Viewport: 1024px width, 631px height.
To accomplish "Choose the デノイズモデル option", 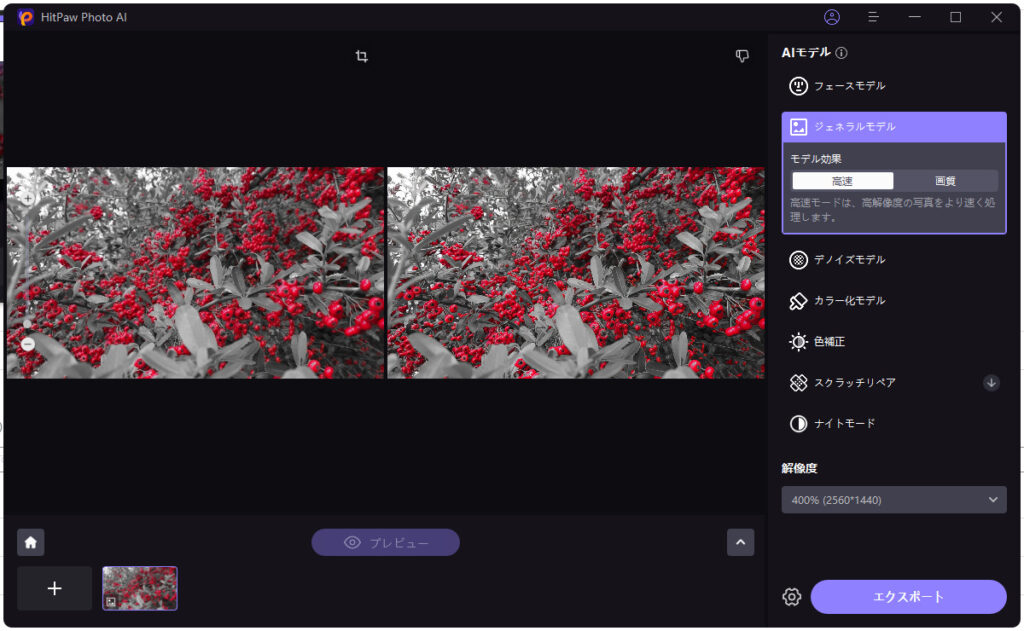I will (849, 260).
